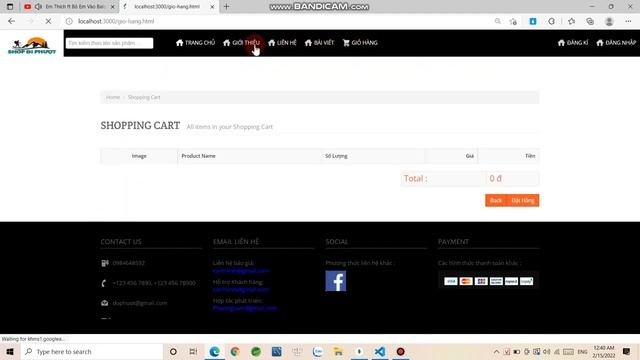Image resolution: width=640 pixels, height=360 pixels.
Task: Open File Explorer from taskbar
Action: (338, 351)
